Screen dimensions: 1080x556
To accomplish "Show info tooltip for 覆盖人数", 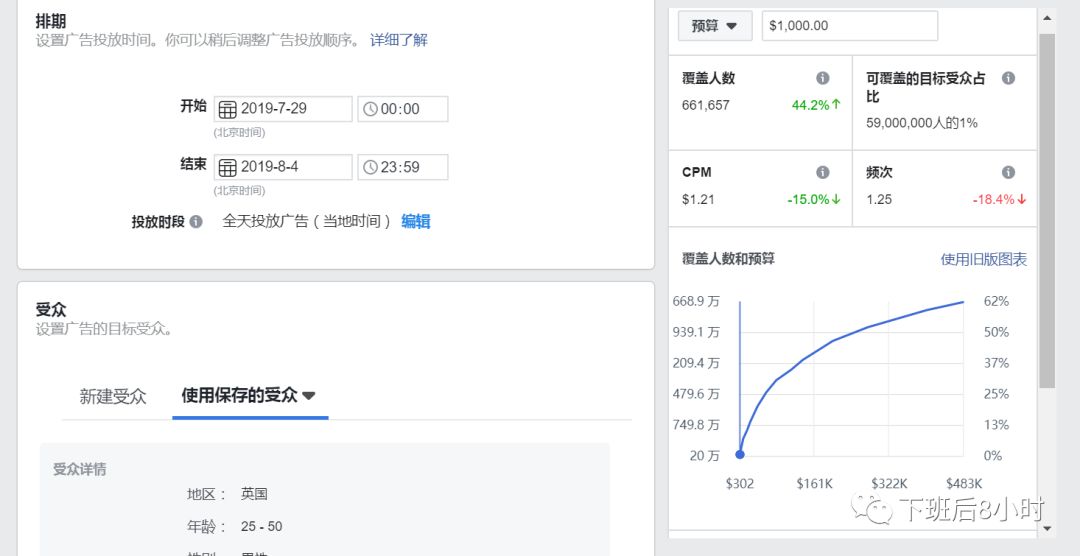I will pos(822,78).
